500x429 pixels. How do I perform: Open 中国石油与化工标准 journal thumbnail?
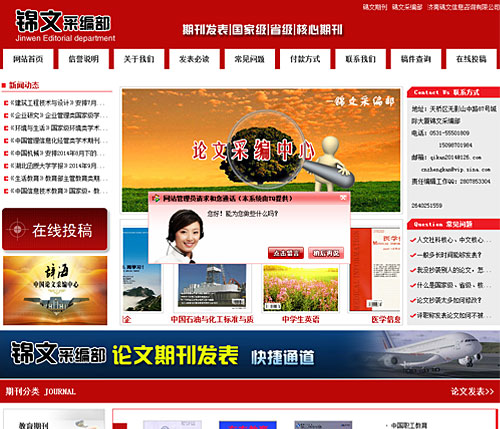[212, 287]
